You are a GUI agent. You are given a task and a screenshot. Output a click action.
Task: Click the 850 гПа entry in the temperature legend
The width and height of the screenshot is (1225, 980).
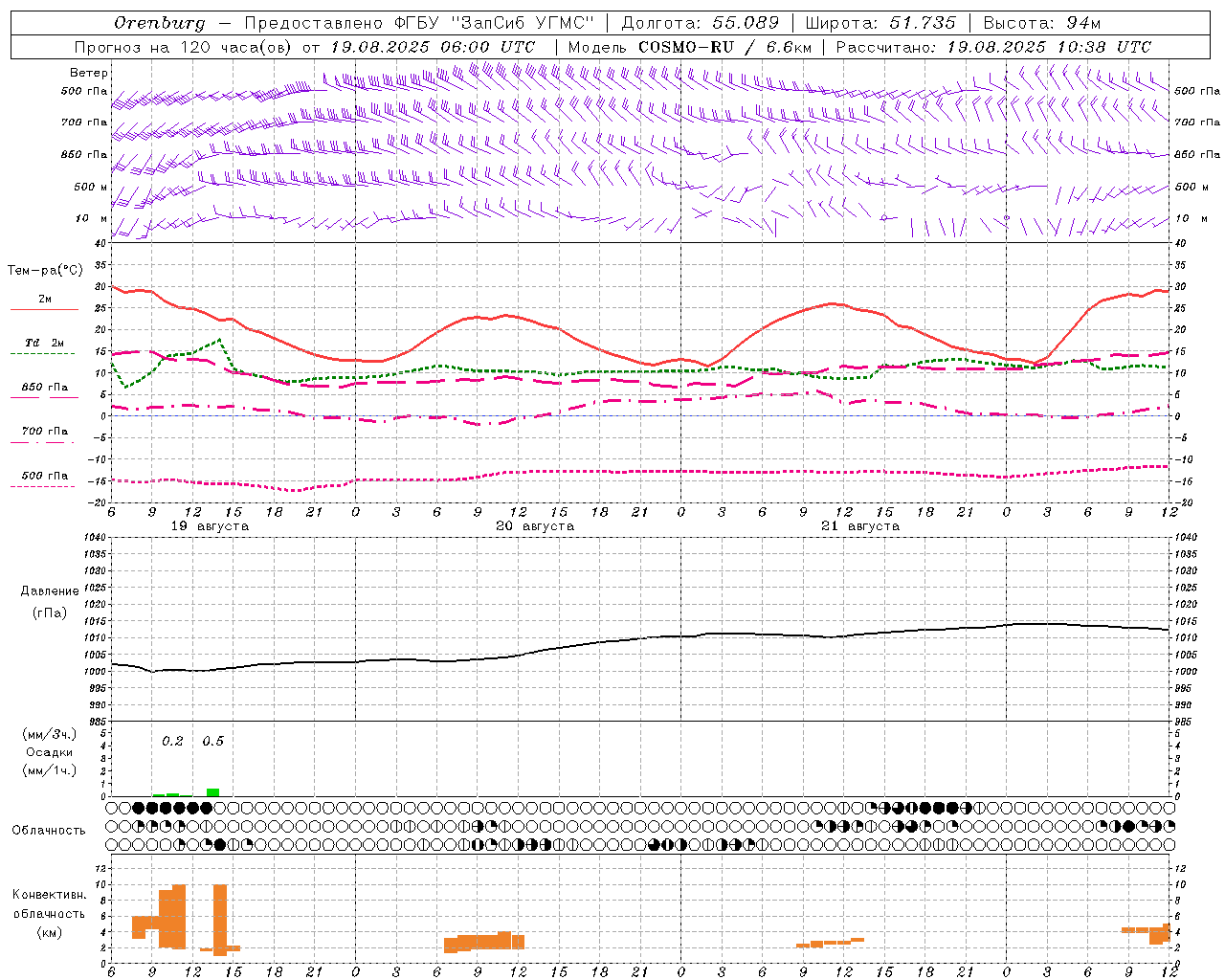(x=45, y=388)
